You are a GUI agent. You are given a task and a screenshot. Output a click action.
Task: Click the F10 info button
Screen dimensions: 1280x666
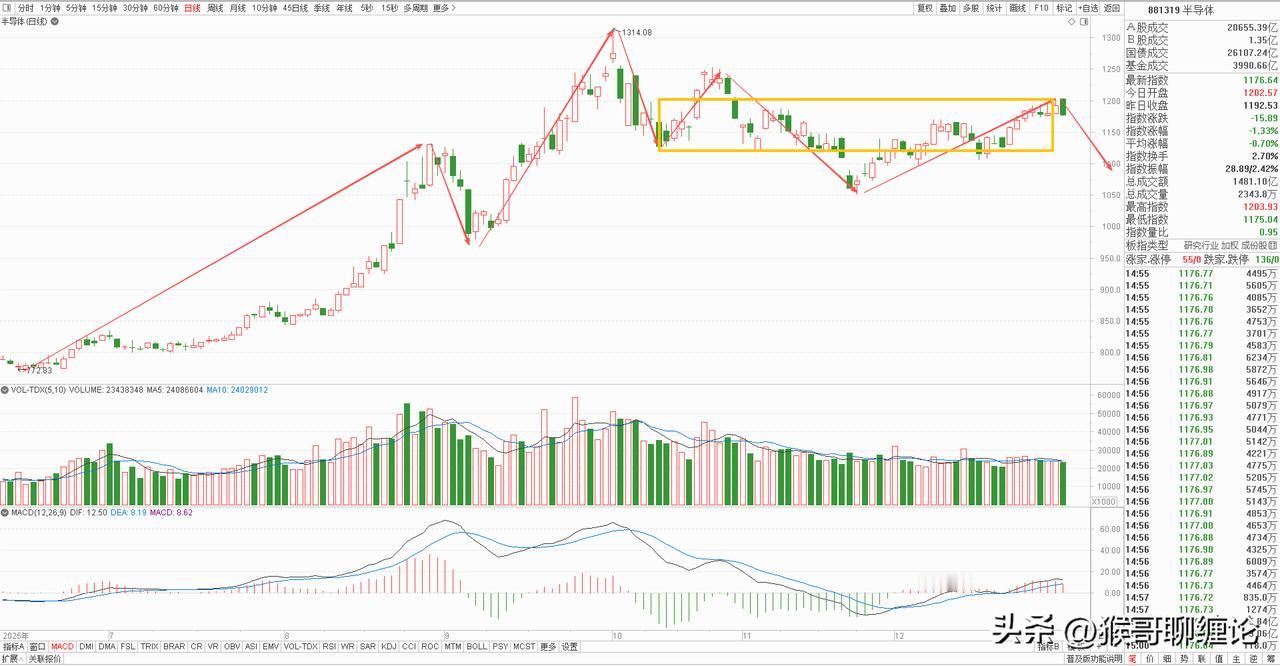[1041, 7]
